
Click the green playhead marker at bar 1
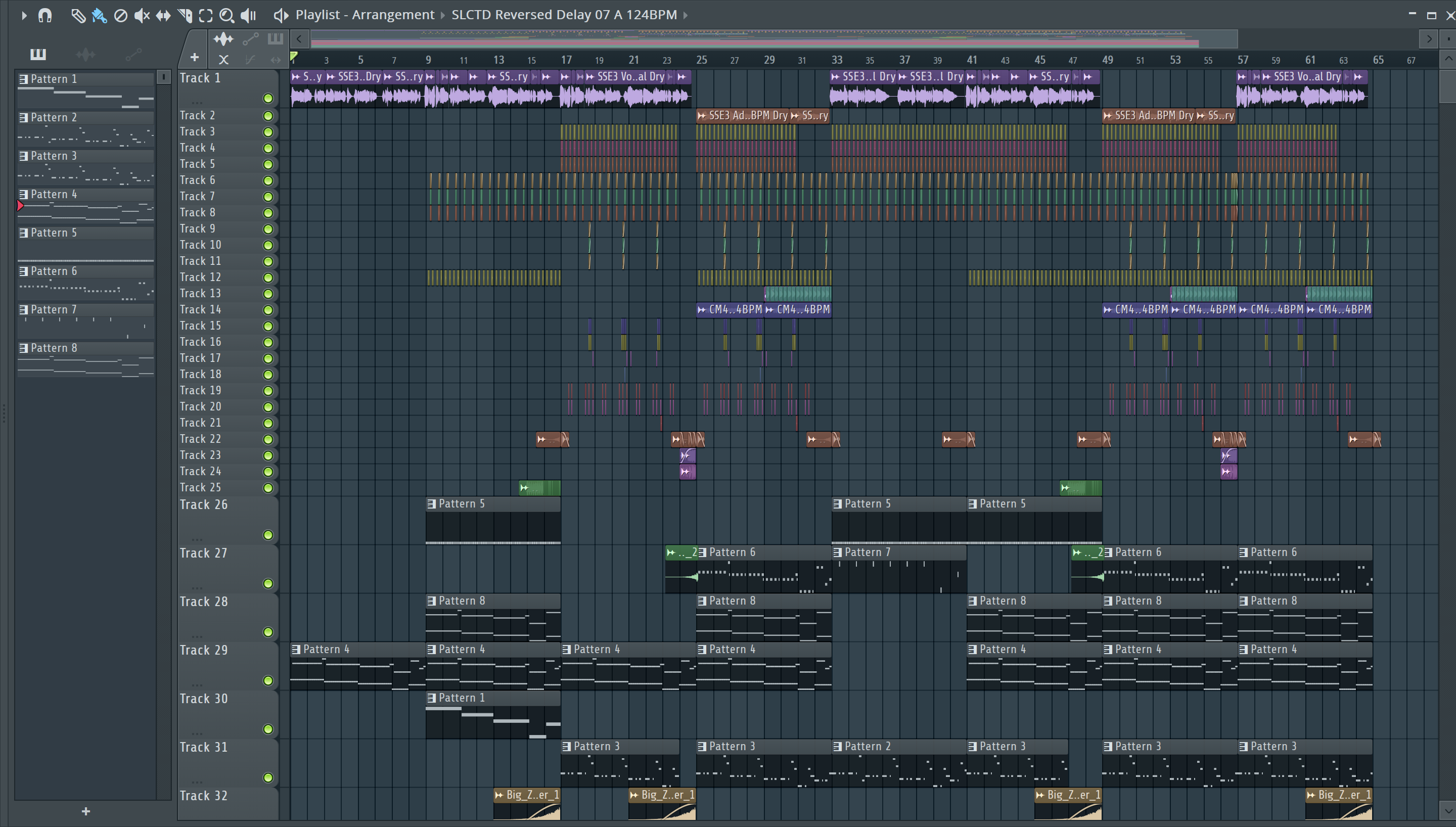click(x=294, y=56)
